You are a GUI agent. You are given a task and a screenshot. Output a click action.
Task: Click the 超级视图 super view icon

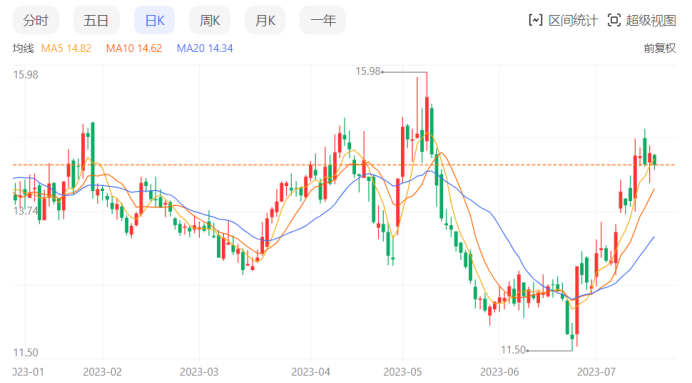coord(614,20)
